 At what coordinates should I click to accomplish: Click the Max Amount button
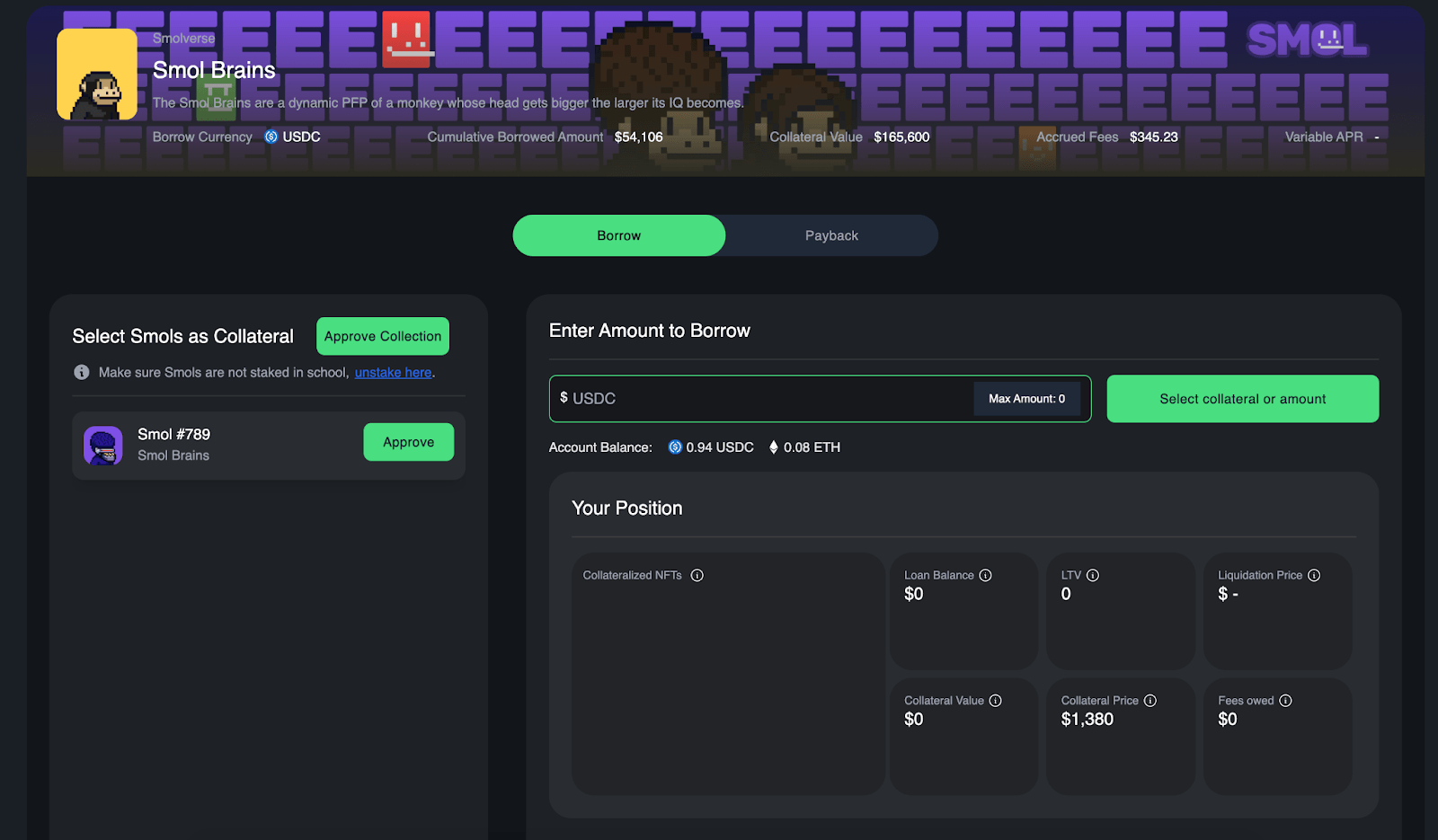pos(1027,399)
